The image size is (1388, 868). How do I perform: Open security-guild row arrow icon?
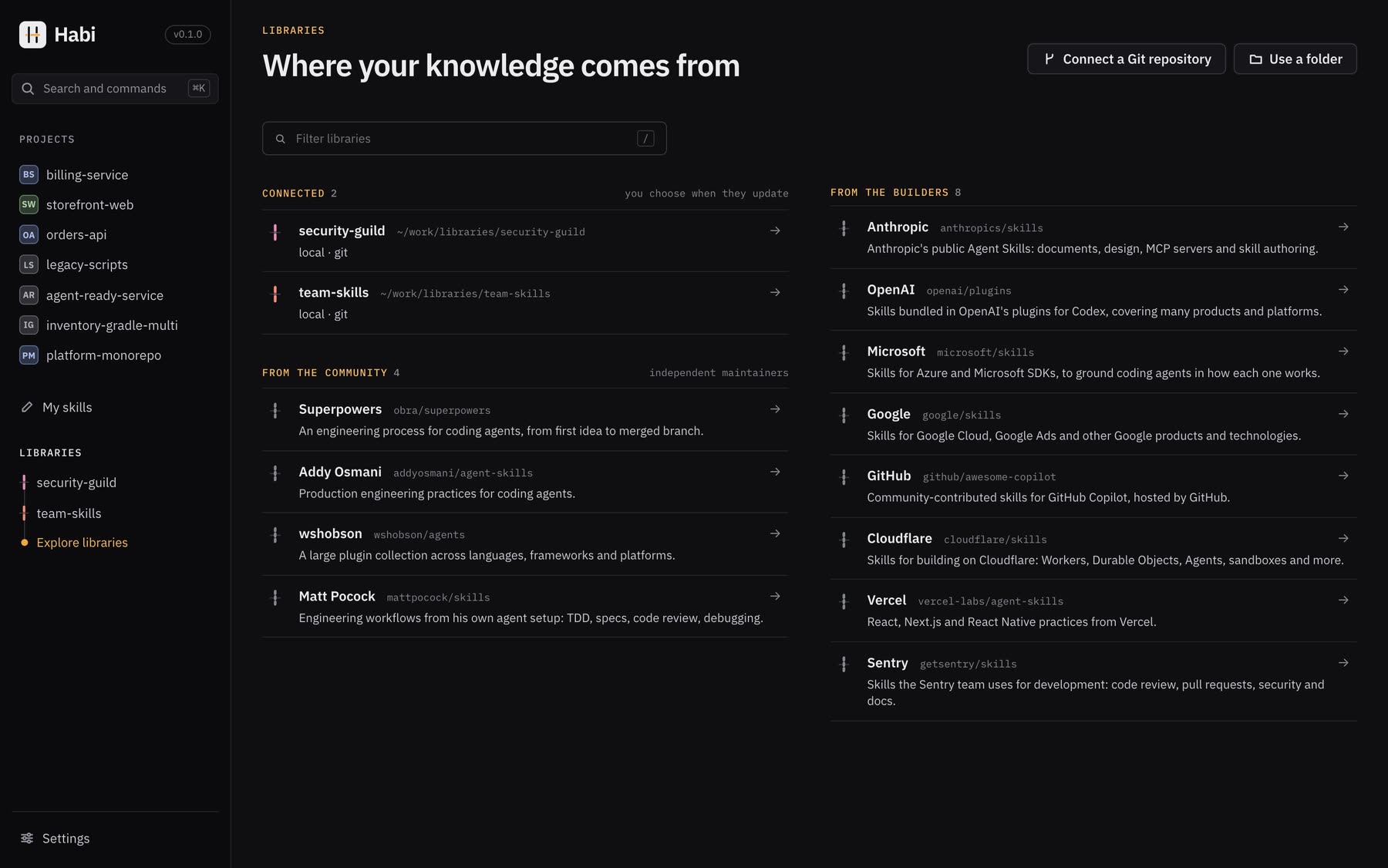tap(775, 230)
